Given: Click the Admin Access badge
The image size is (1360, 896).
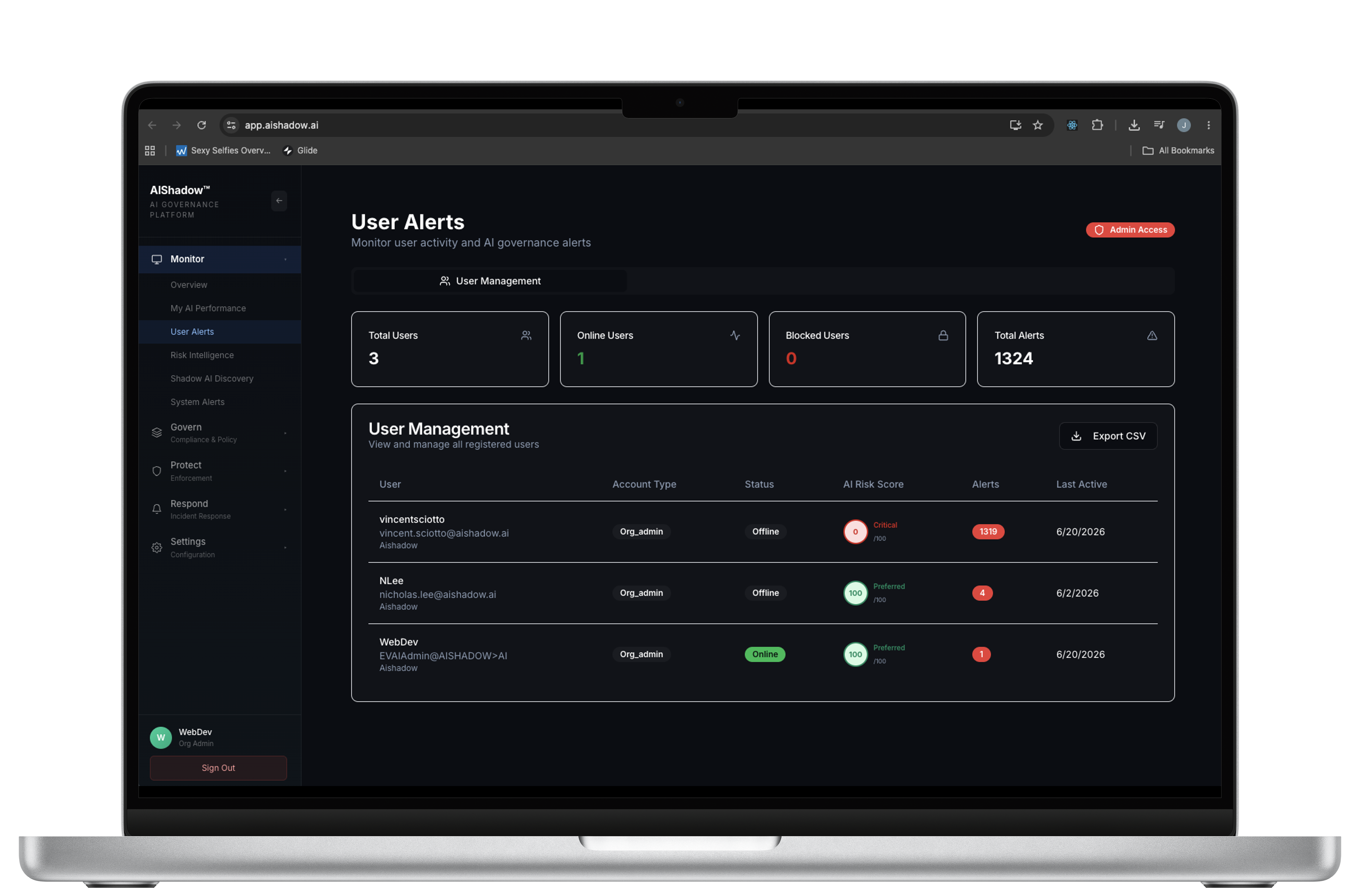Looking at the screenshot, I should [1130, 230].
